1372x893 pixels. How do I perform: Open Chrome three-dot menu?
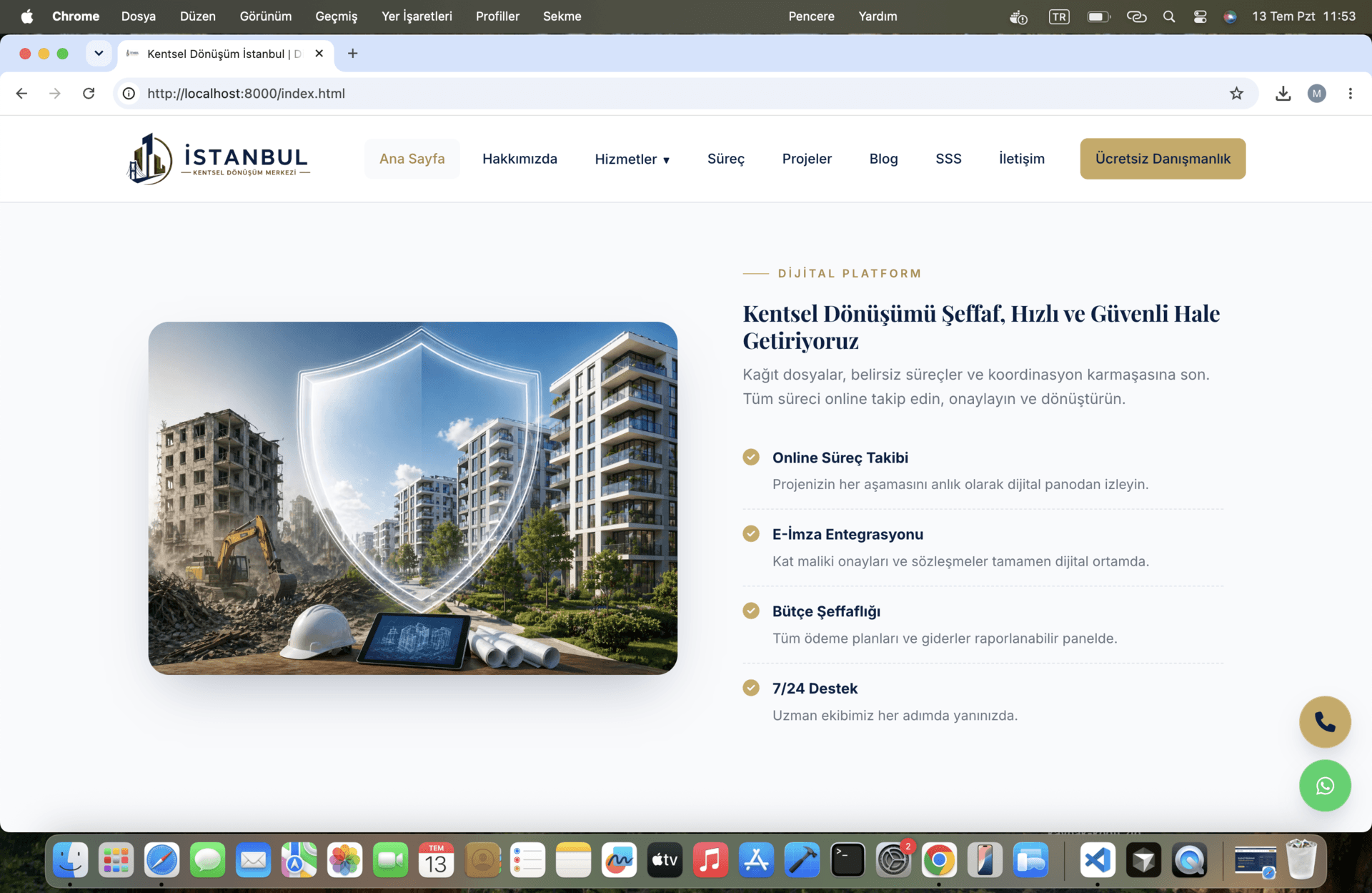coord(1350,93)
